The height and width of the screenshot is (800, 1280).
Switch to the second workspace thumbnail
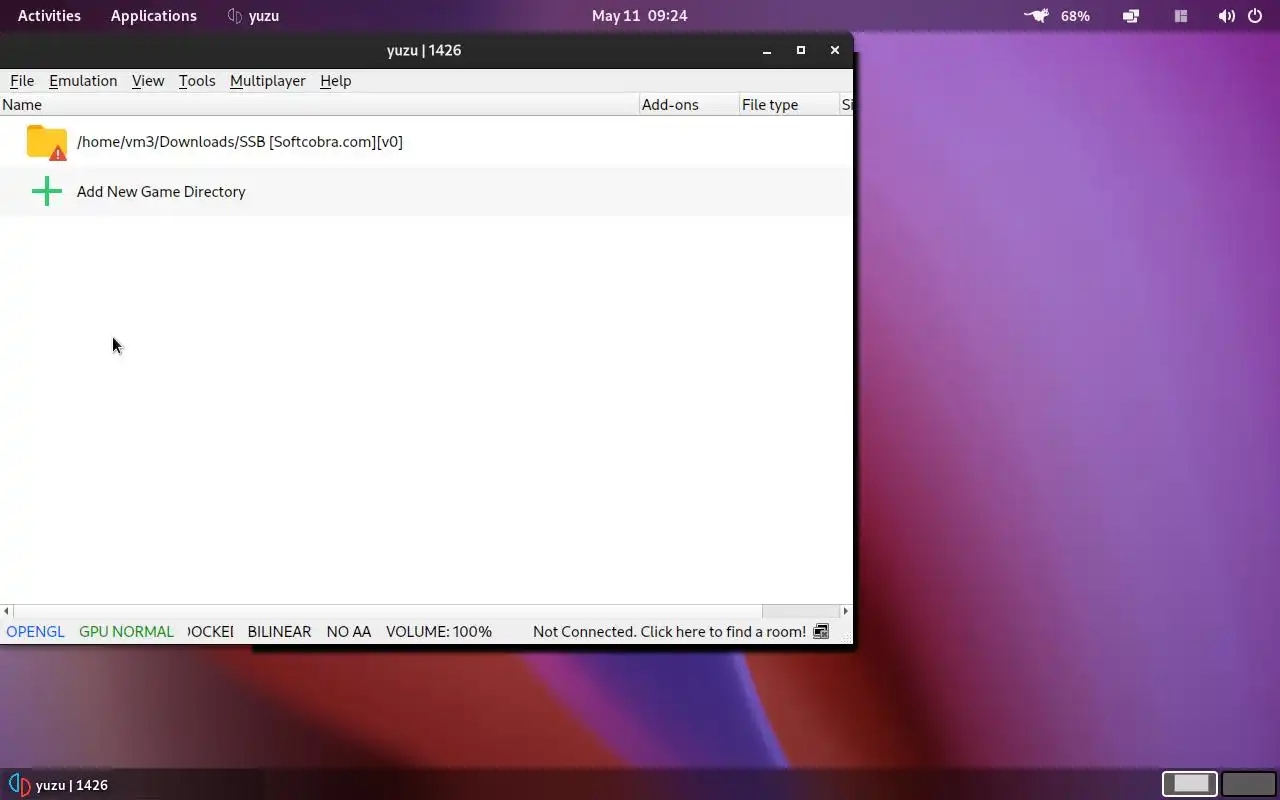coord(1249,784)
